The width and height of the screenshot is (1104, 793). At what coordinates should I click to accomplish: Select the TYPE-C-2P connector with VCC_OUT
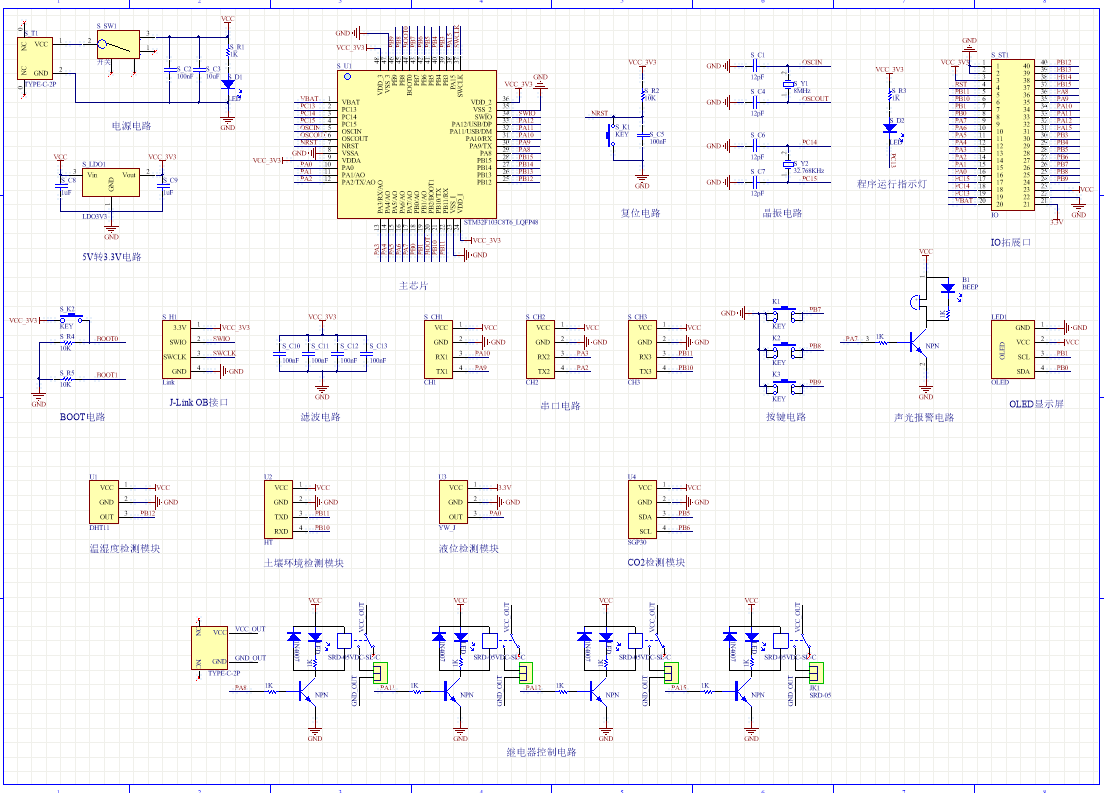(x=209, y=647)
